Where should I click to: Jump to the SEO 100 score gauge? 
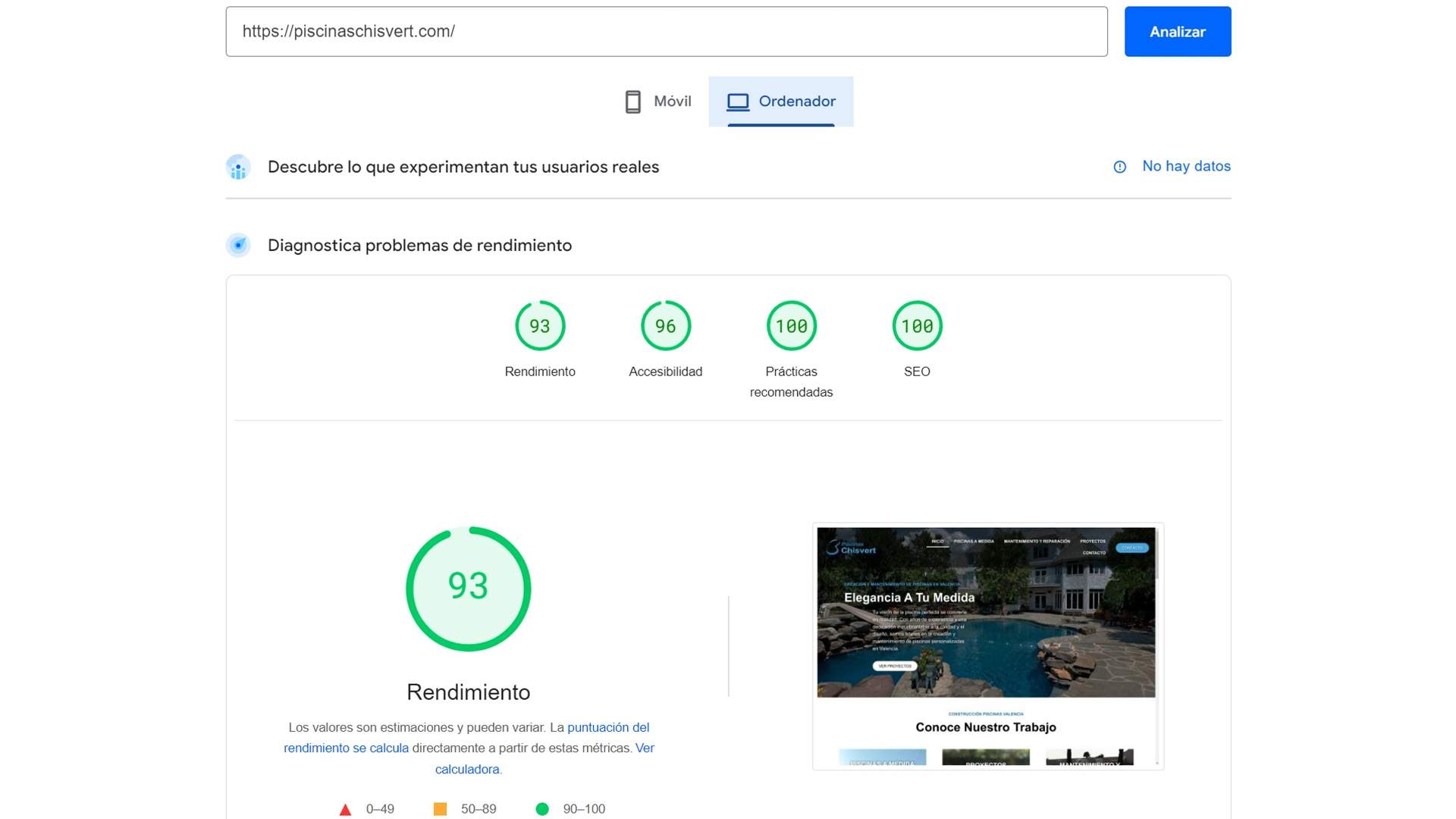click(x=917, y=326)
